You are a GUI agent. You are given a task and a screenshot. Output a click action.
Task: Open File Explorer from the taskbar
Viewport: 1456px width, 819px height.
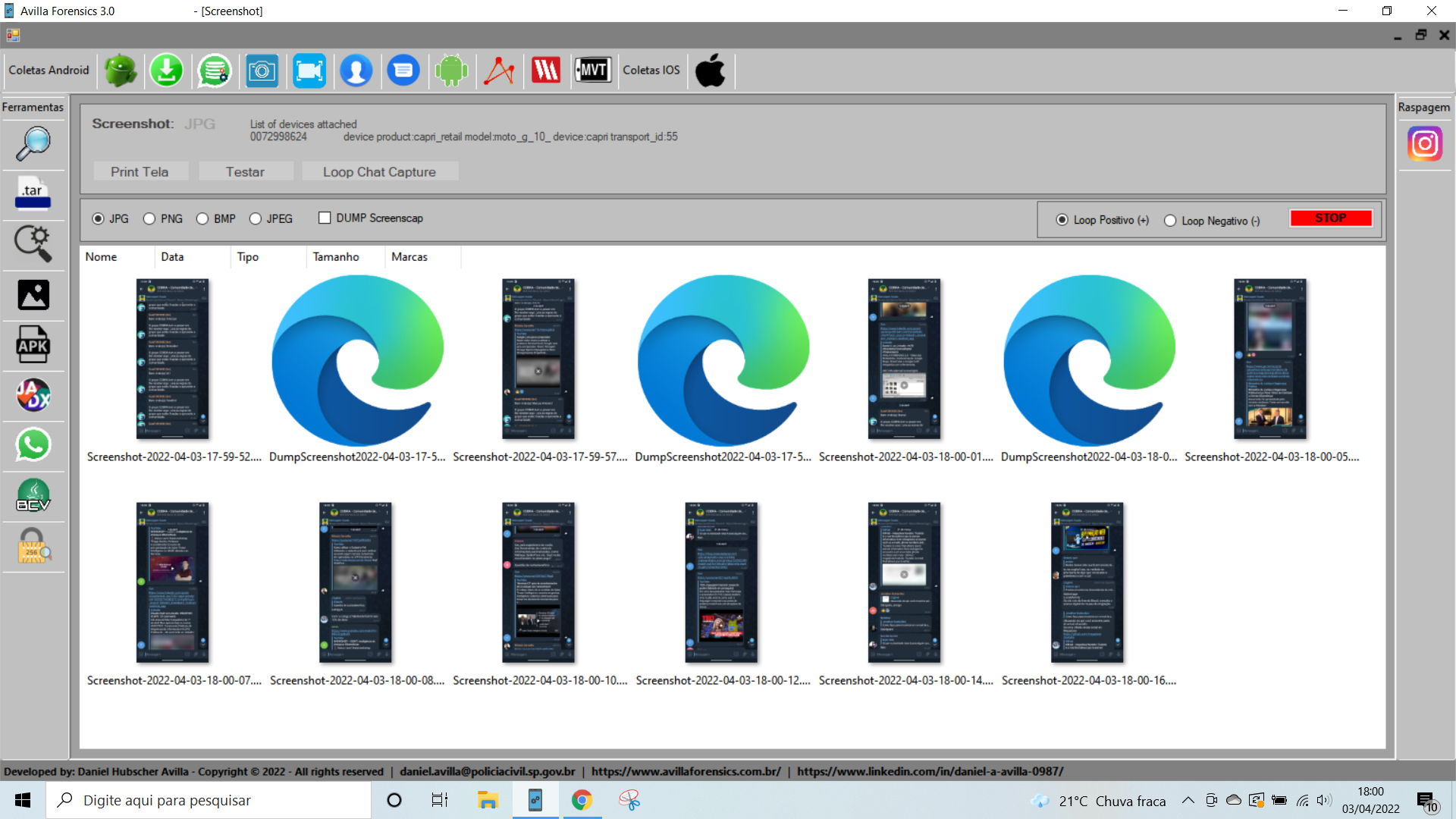[487, 800]
